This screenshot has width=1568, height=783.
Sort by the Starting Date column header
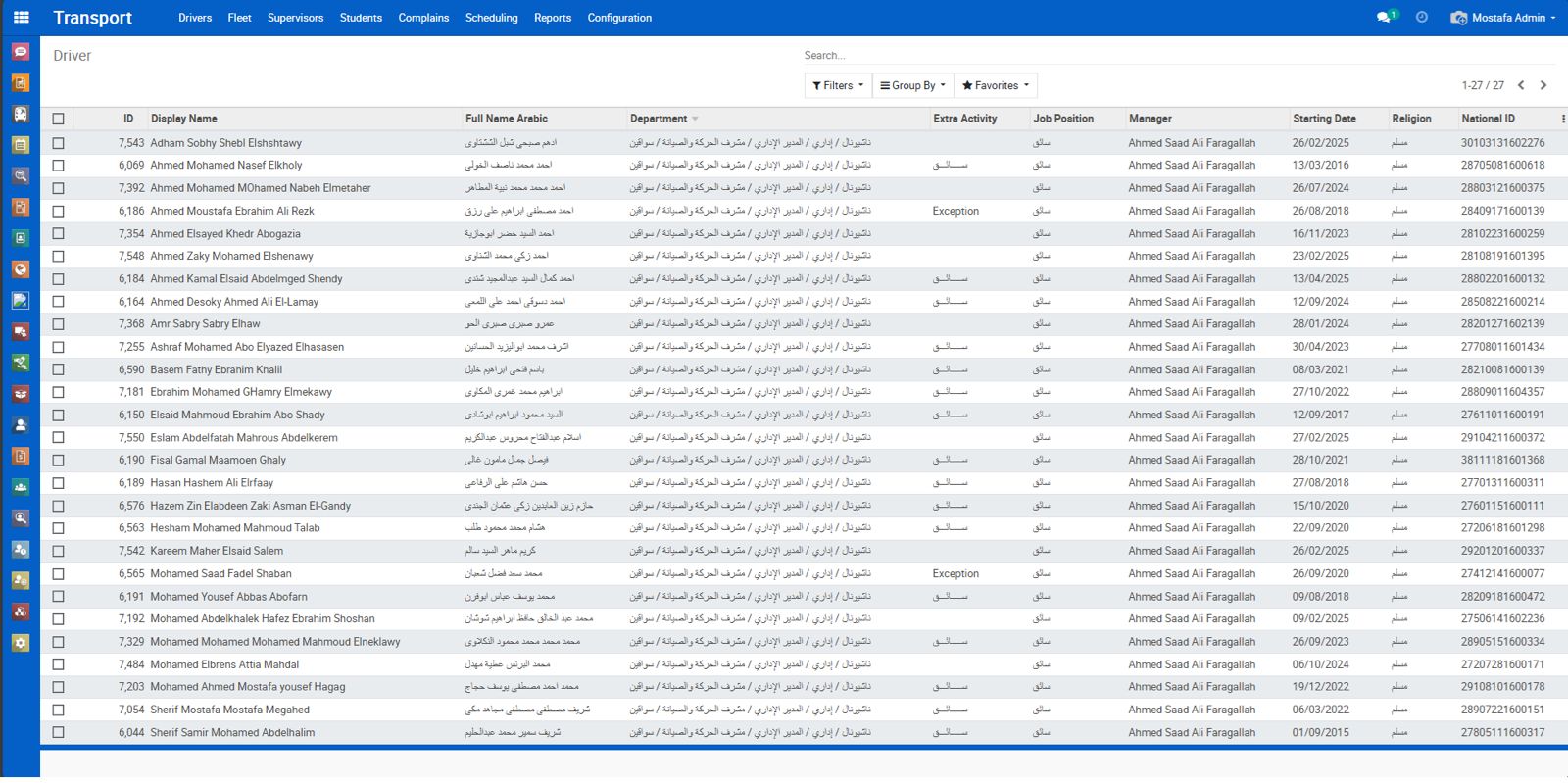click(1324, 119)
